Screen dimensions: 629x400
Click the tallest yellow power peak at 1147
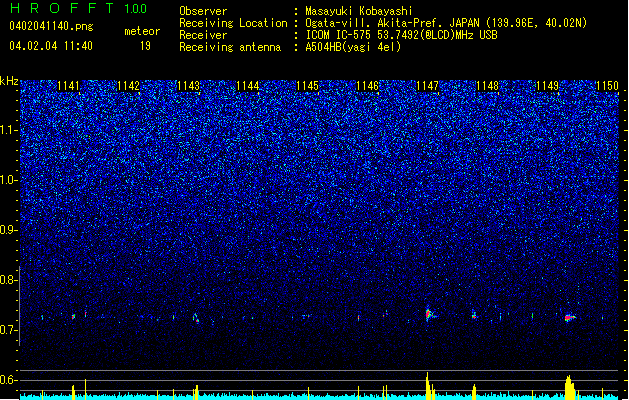coord(428,385)
